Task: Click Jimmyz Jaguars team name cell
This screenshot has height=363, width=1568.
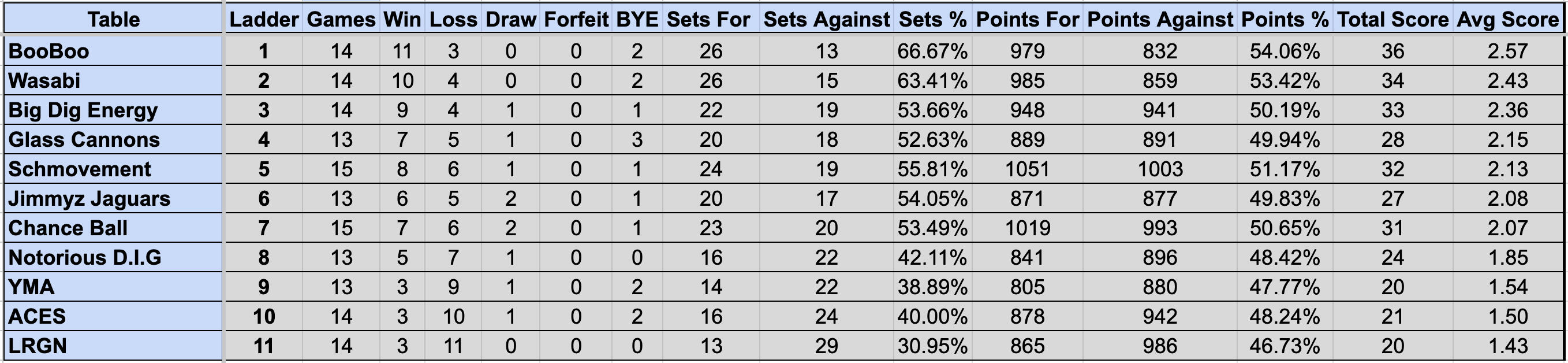Action: point(113,199)
